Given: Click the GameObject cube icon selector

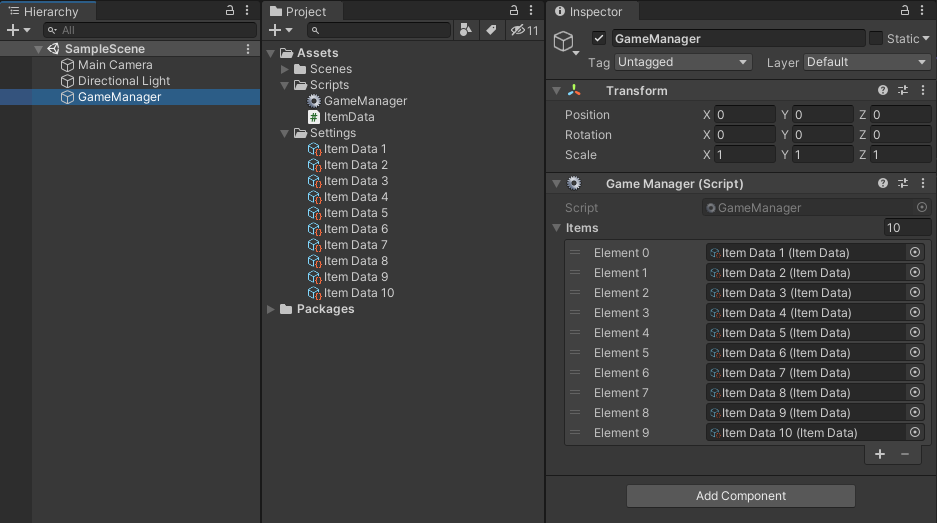Looking at the screenshot, I should pyautogui.click(x=565, y=42).
